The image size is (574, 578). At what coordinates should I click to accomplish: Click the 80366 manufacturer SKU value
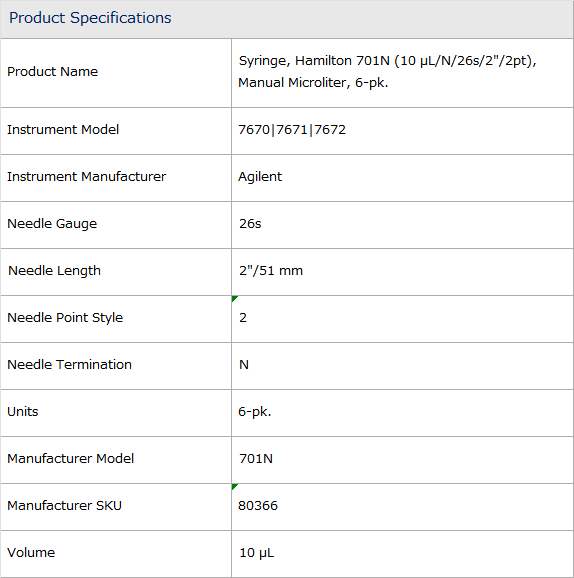coord(258,506)
